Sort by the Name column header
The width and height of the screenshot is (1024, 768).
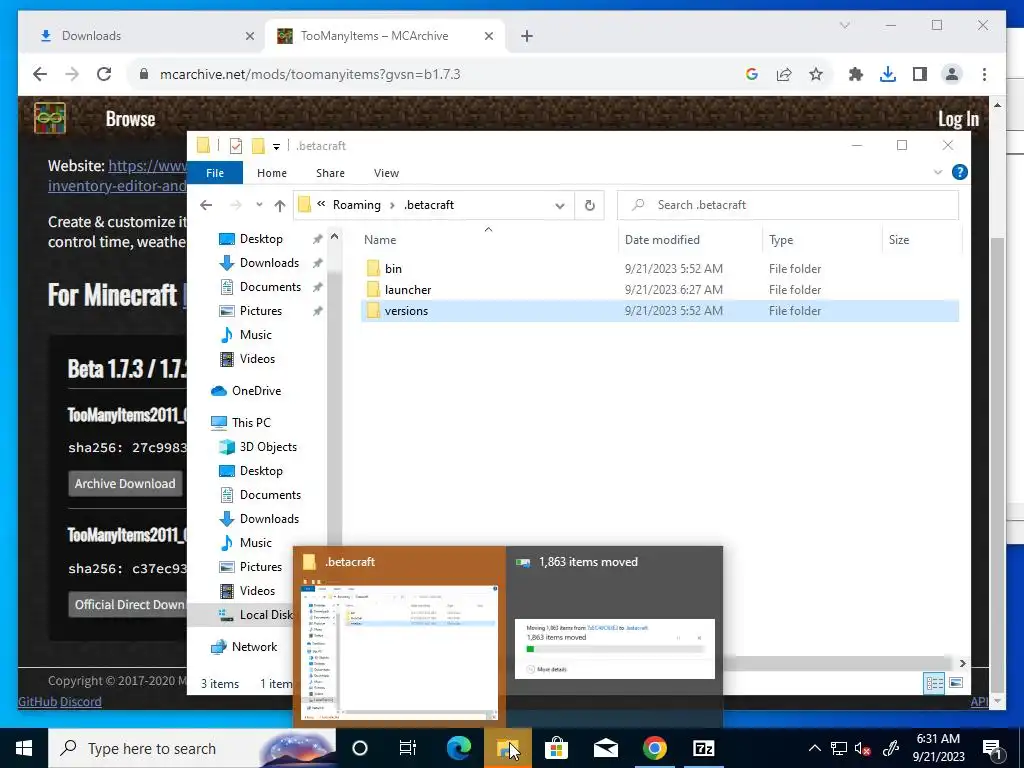pos(380,240)
